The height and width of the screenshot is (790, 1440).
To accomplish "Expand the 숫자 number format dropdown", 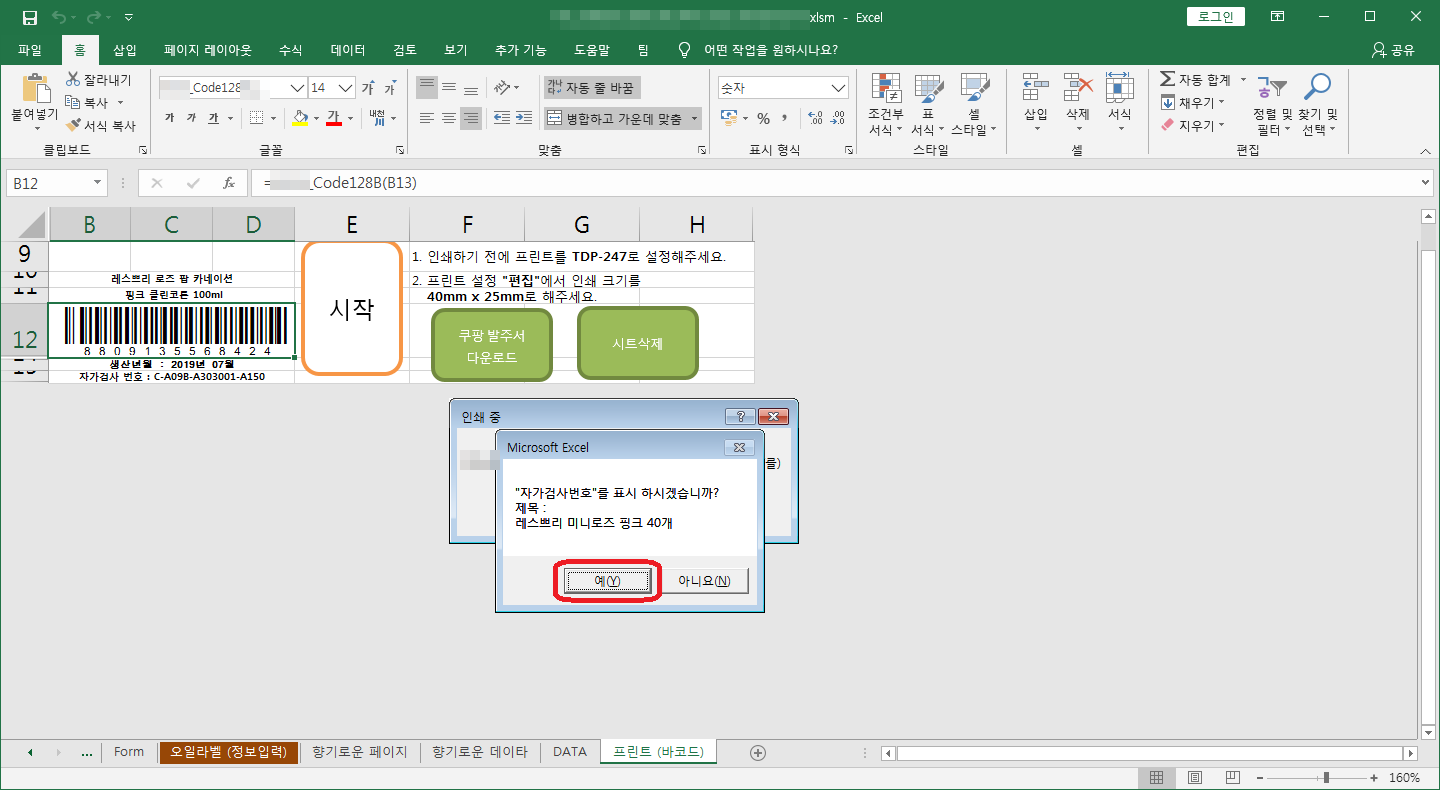I will [838, 88].
